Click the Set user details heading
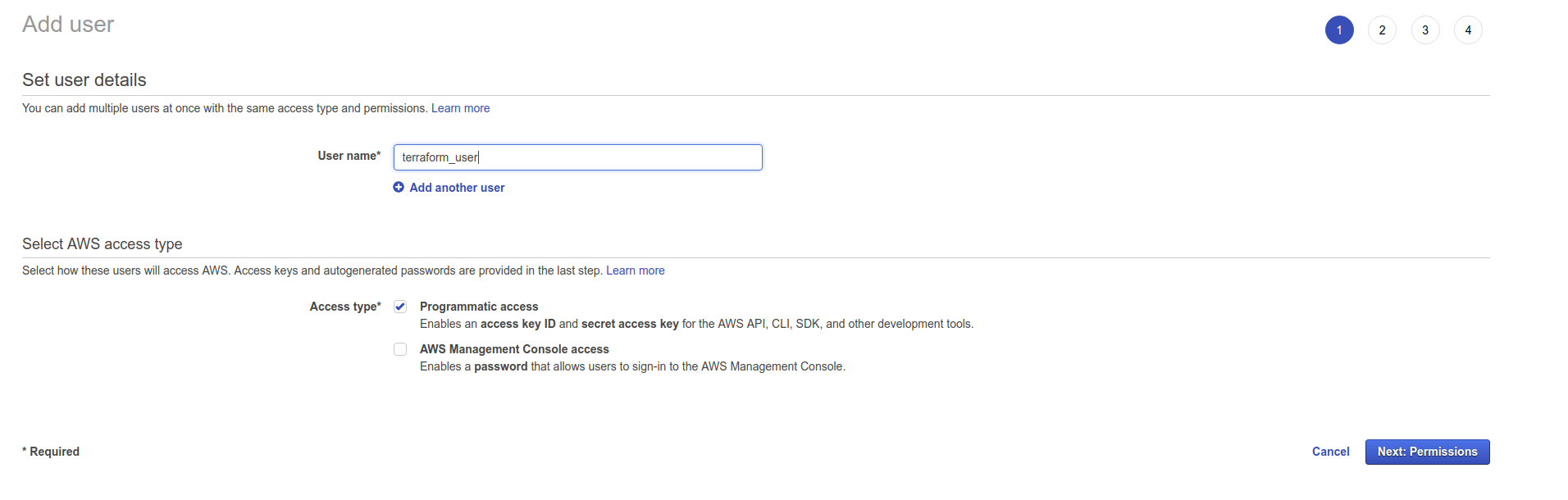This screenshot has height=500, width=1568. 84,80
